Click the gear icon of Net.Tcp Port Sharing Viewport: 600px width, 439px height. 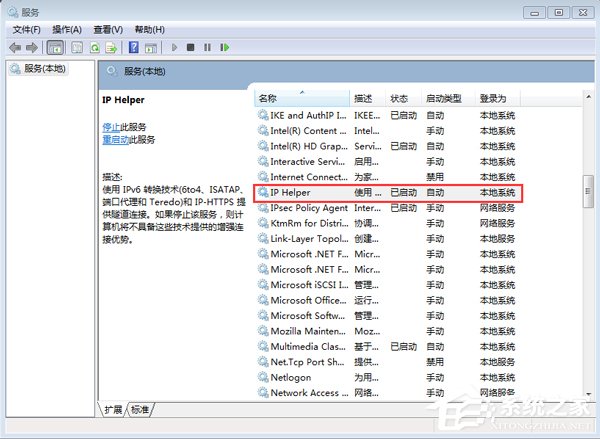click(263, 362)
